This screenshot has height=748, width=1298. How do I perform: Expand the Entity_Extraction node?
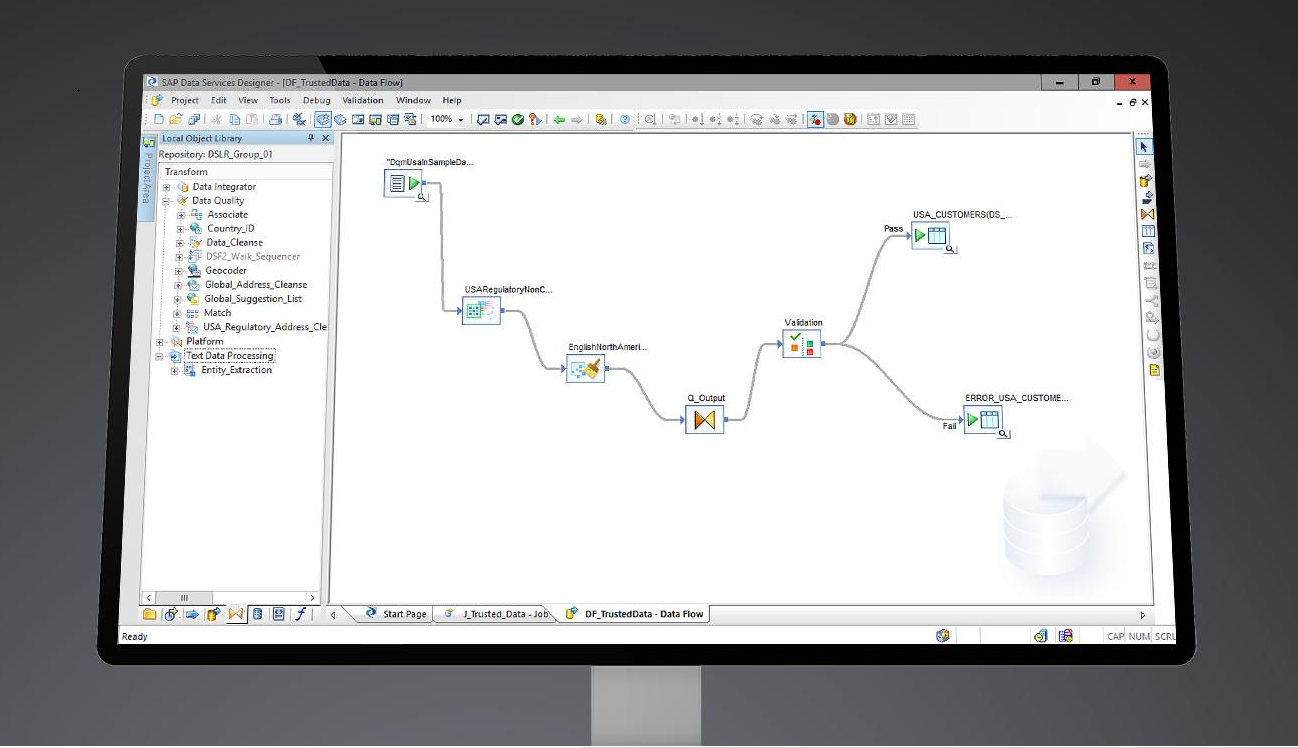[175, 370]
